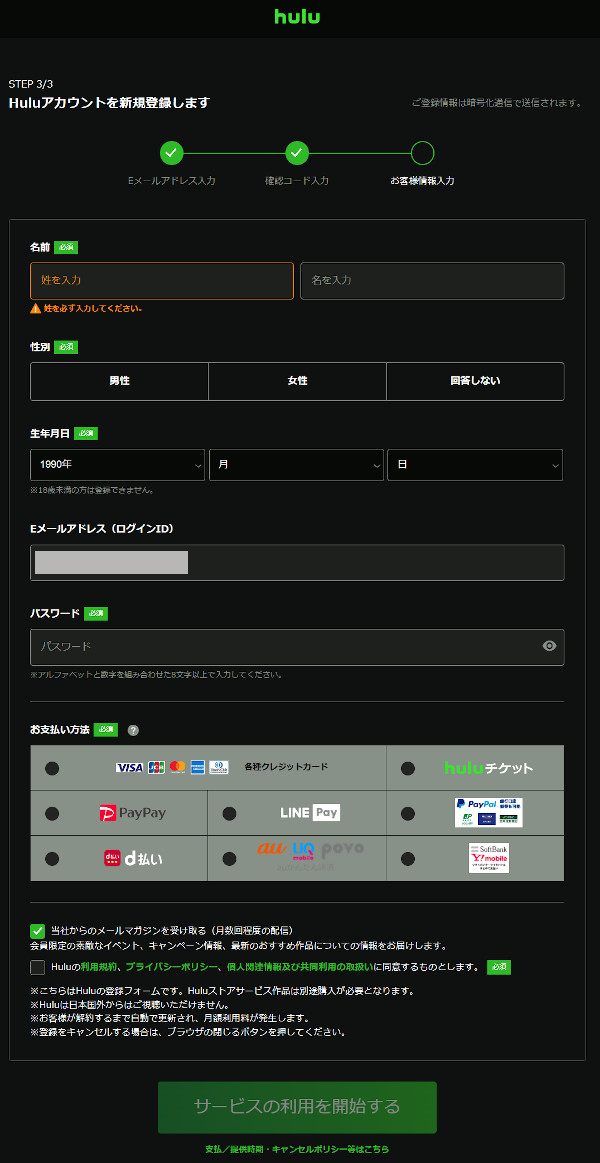This screenshot has height=1163, width=600.
Task: Click the Eメールアドレス login ID field
Action: pyautogui.click(x=297, y=562)
